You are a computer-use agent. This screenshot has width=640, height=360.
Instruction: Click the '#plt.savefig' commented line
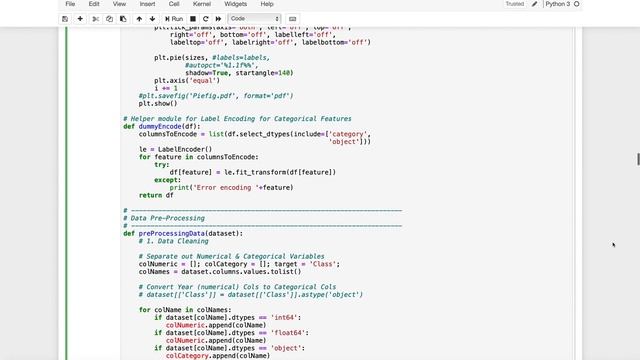tap(216, 96)
